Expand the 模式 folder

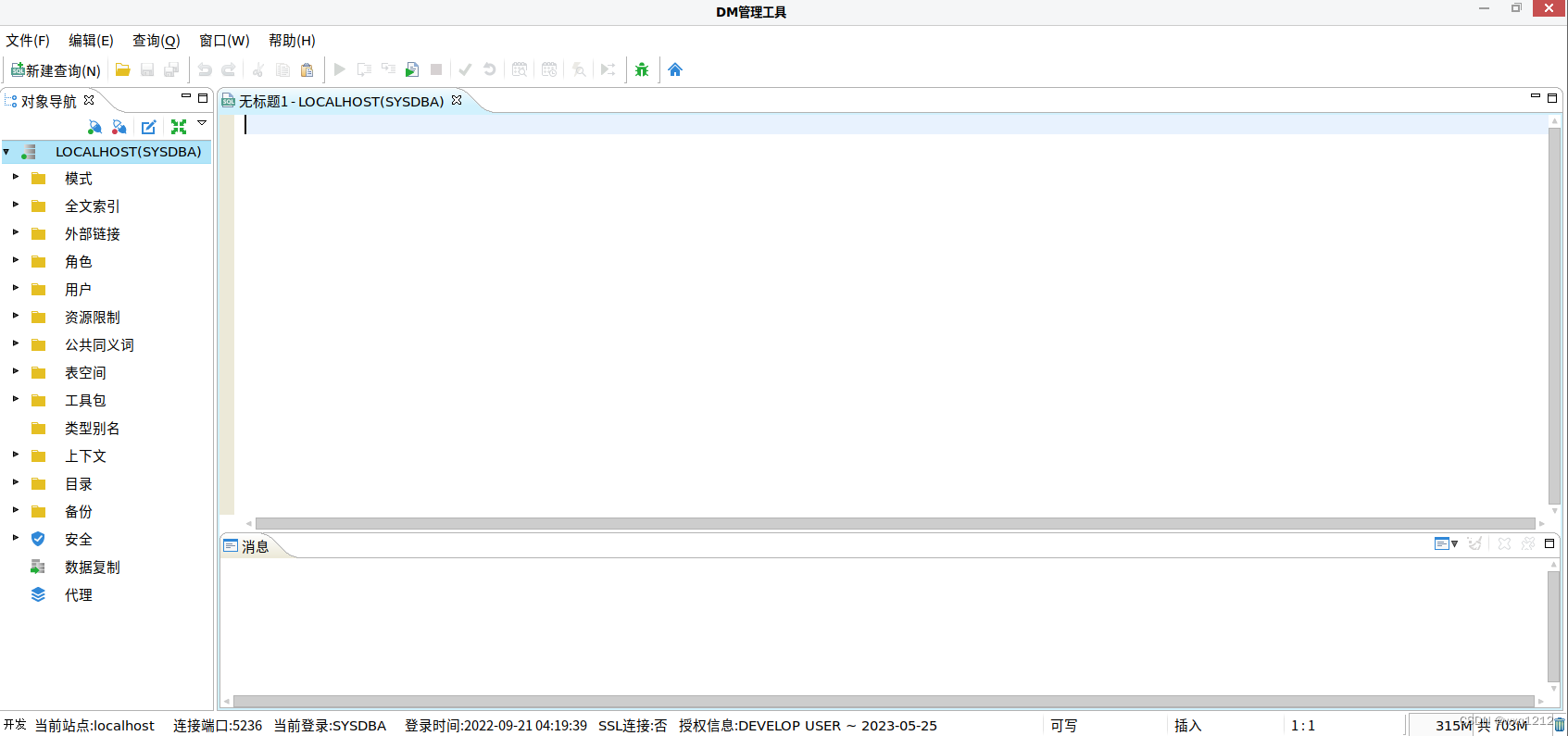(x=16, y=177)
